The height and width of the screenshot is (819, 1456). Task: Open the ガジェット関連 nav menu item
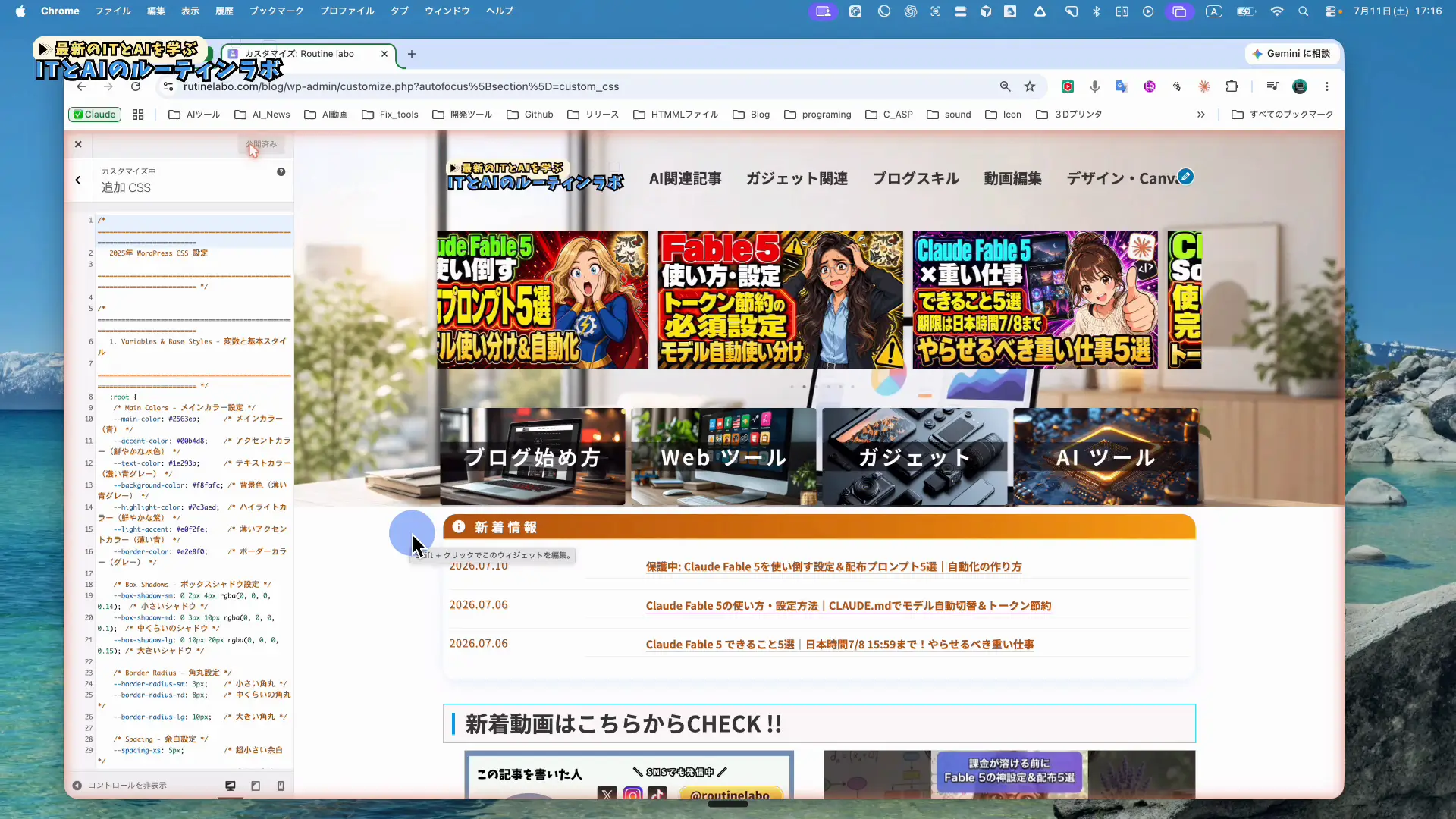tap(797, 179)
